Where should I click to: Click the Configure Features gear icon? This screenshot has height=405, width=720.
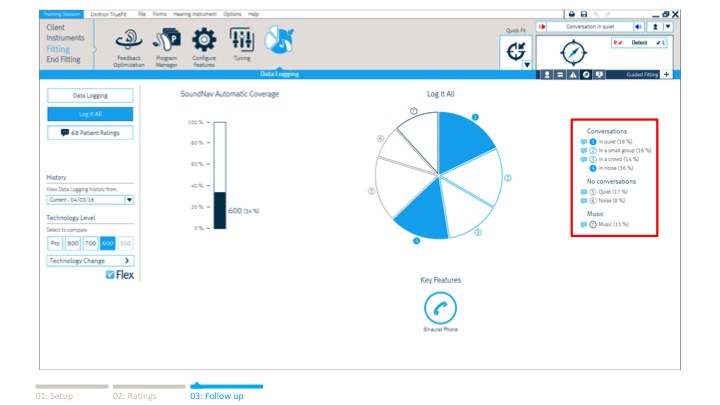pyautogui.click(x=204, y=40)
